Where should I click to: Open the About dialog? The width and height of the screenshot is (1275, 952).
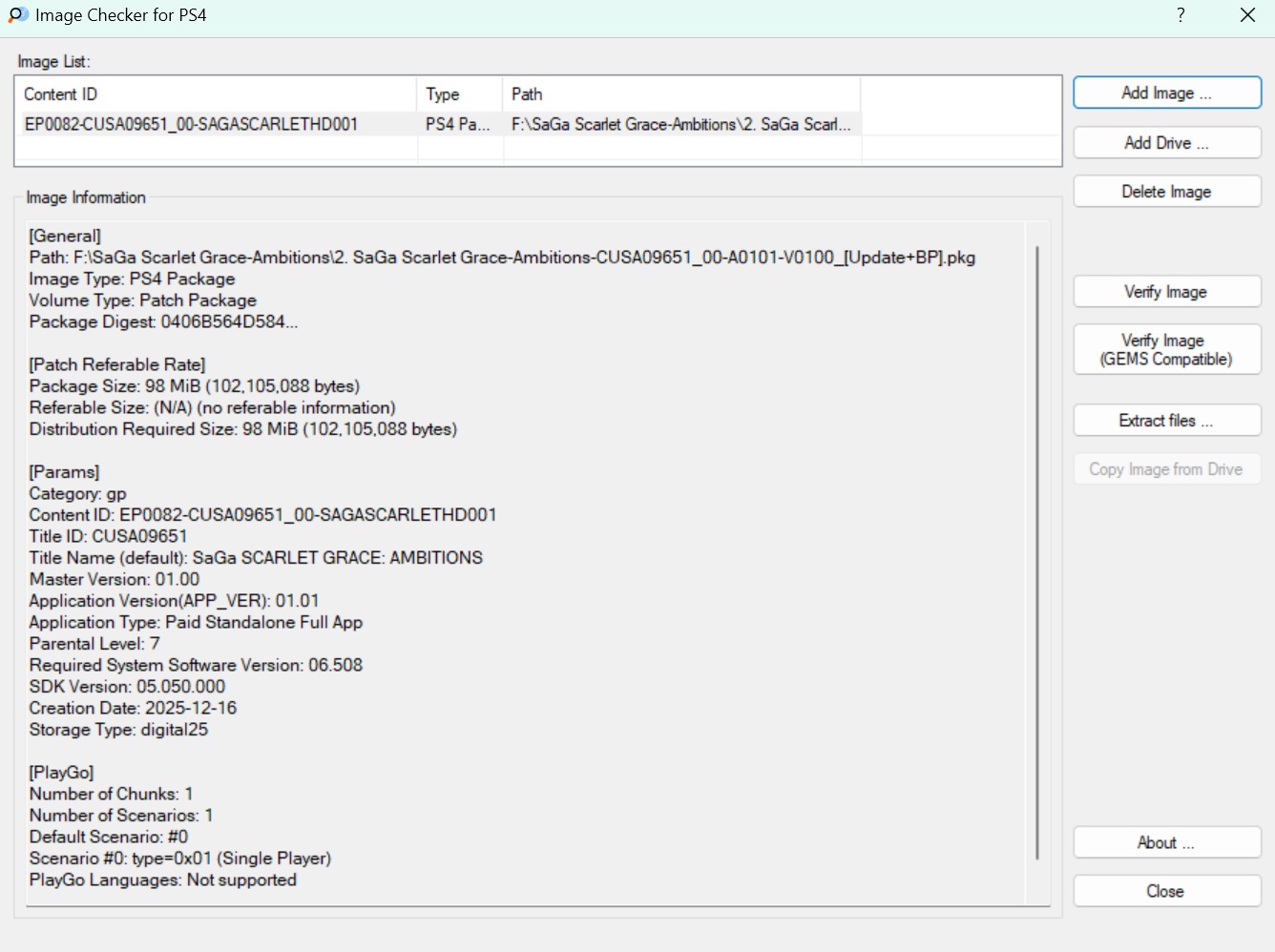(1166, 843)
